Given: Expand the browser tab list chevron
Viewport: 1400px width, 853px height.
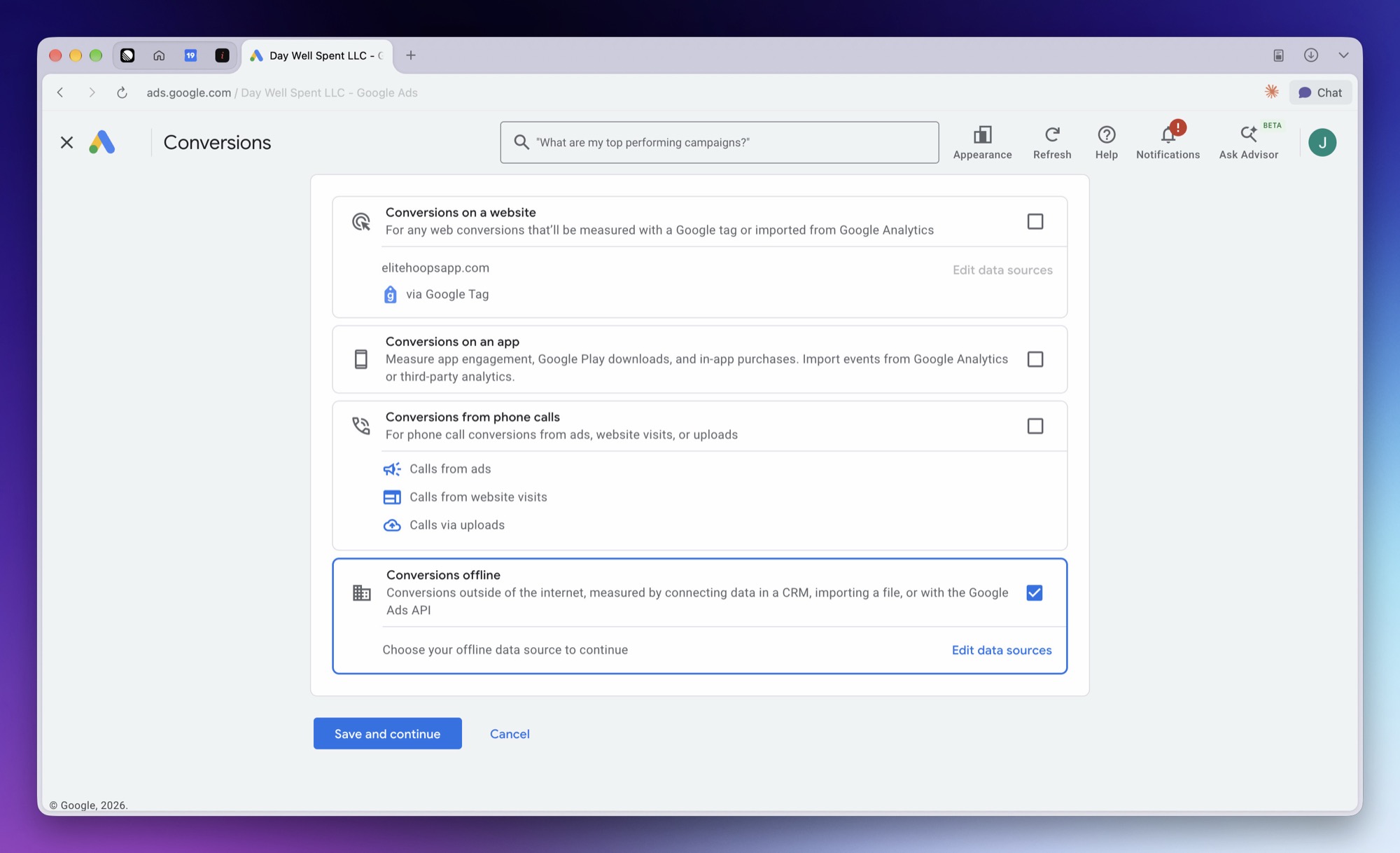Looking at the screenshot, I should coord(1343,55).
